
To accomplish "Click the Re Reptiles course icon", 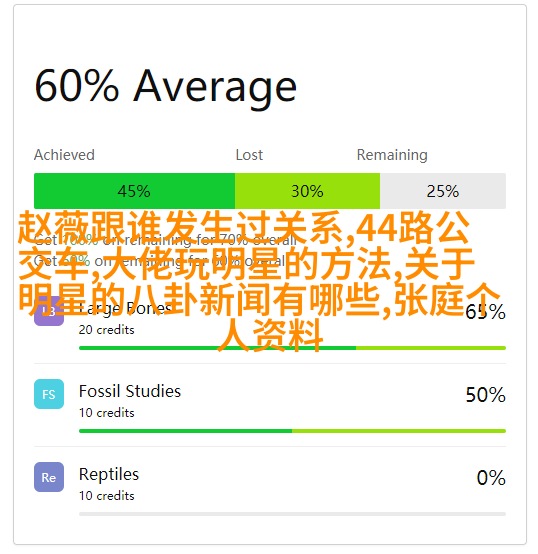I will coord(49,477).
